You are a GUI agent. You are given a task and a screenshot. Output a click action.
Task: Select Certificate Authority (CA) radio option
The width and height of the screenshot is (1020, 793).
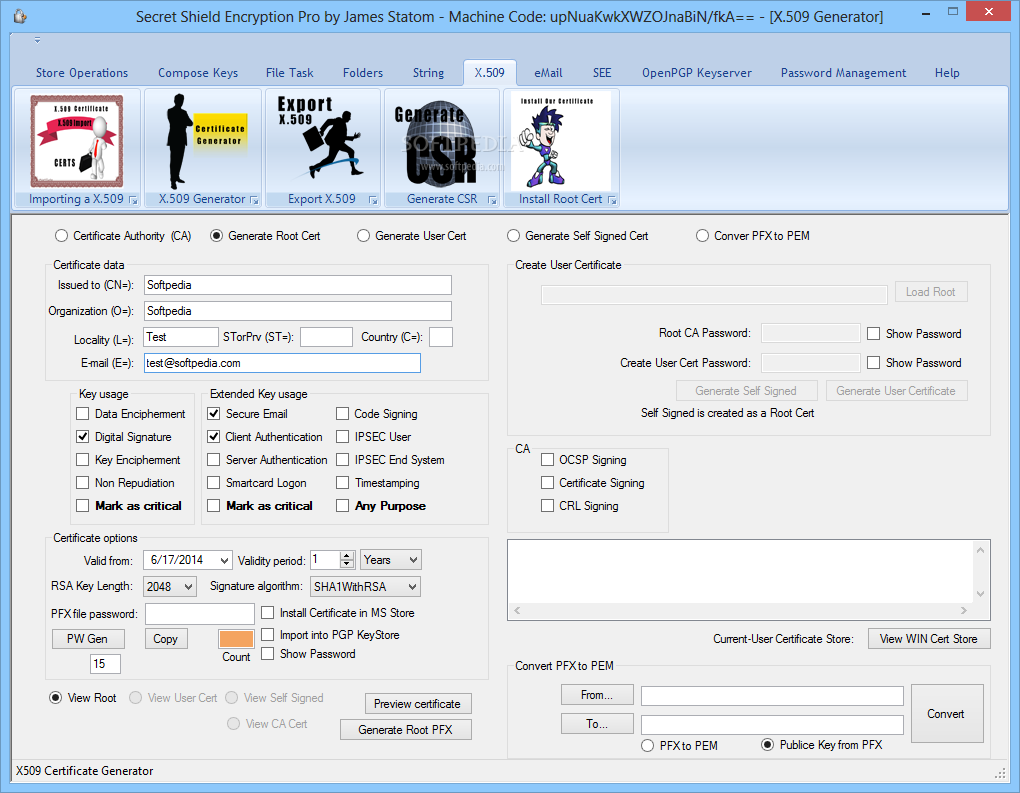(123, 236)
